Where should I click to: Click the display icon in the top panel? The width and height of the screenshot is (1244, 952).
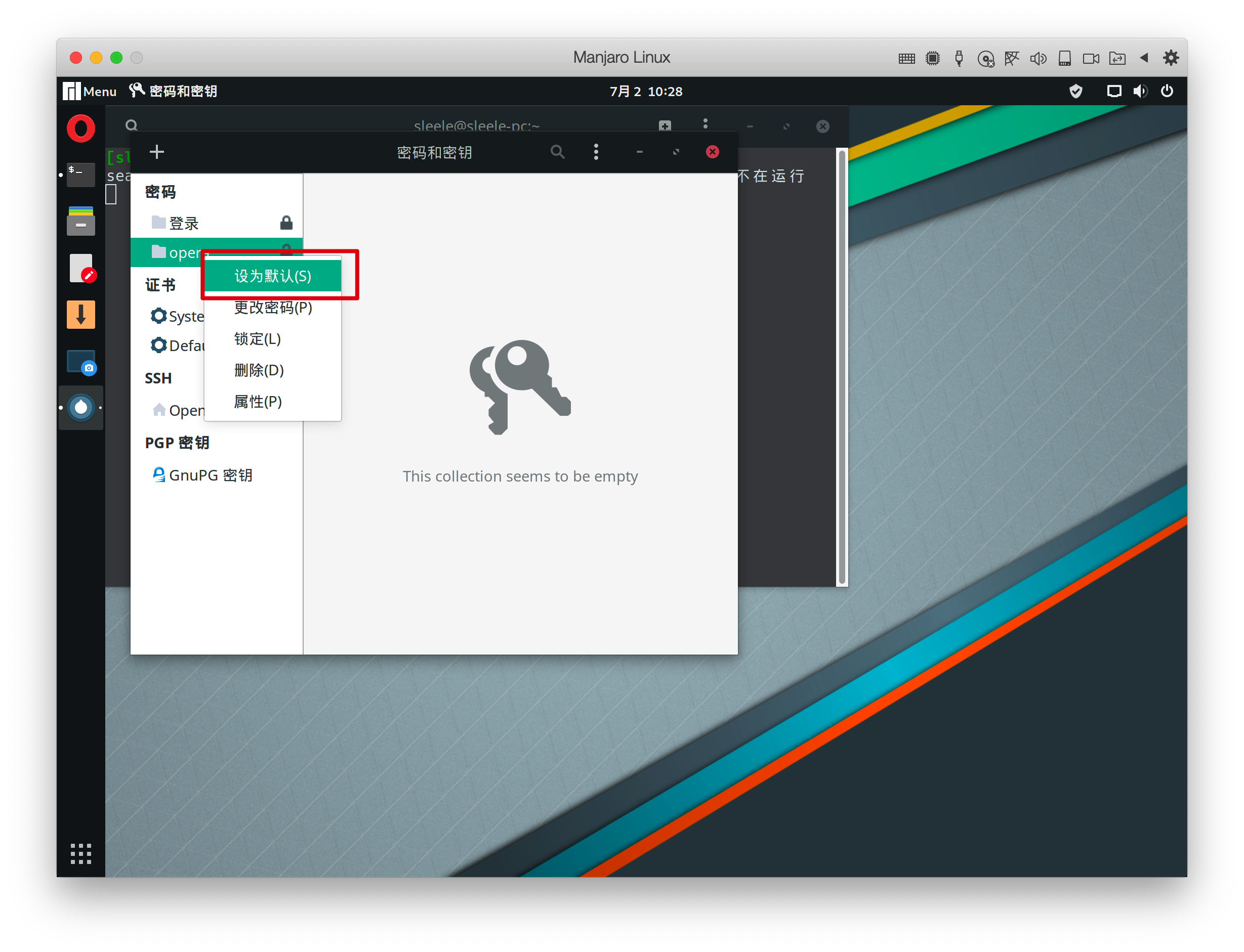pyautogui.click(x=1113, y=91)
